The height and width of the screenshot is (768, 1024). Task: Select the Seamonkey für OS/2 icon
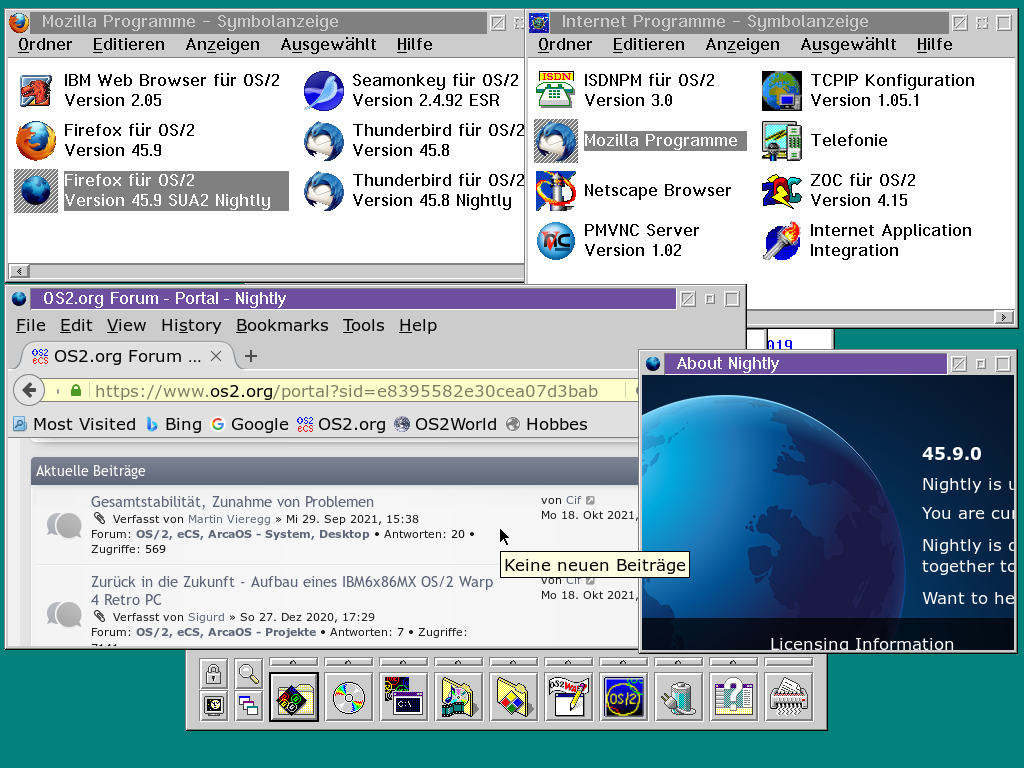pos(324,90)
